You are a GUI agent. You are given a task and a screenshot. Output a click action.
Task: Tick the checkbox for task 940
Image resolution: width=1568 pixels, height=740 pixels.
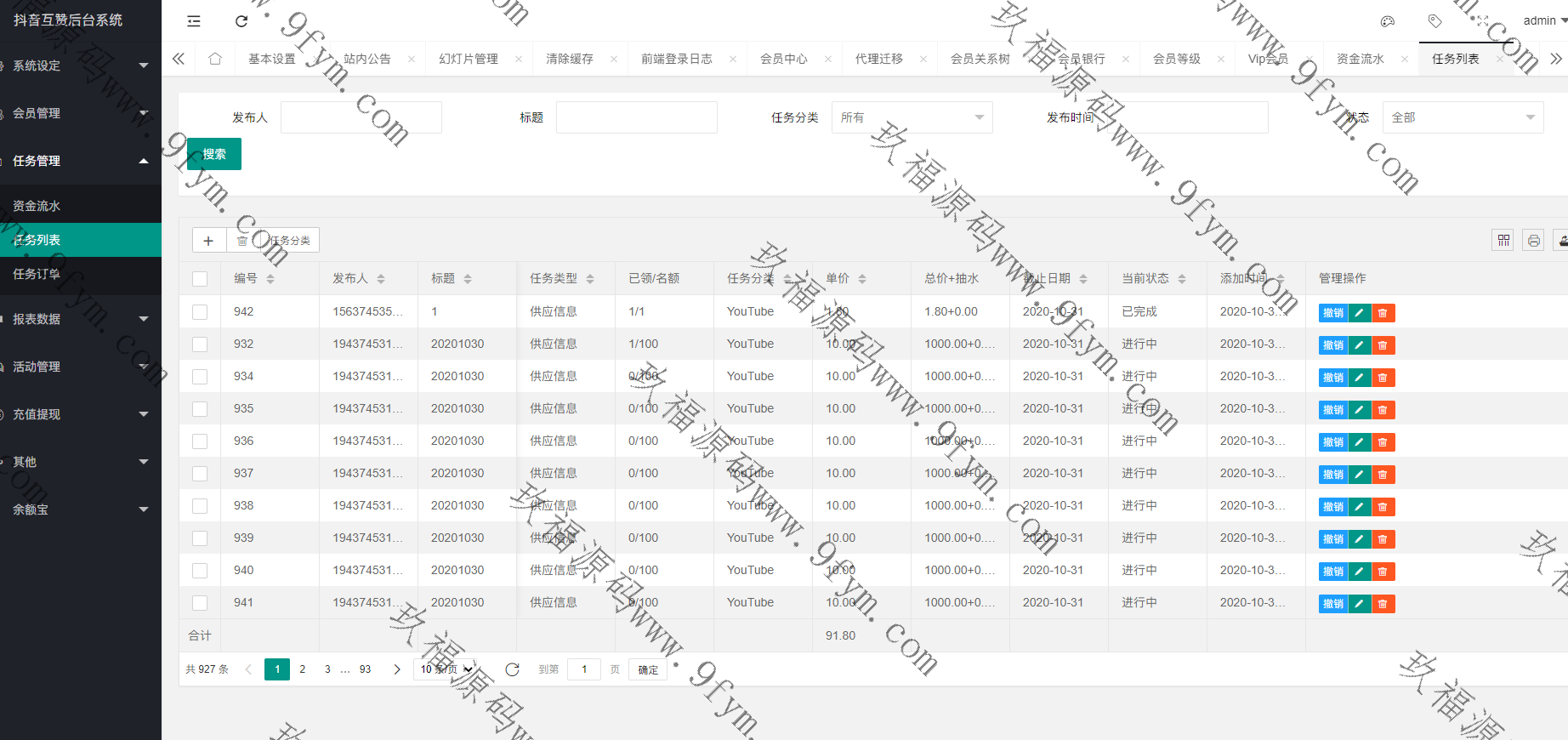click(x=200, y=571)
